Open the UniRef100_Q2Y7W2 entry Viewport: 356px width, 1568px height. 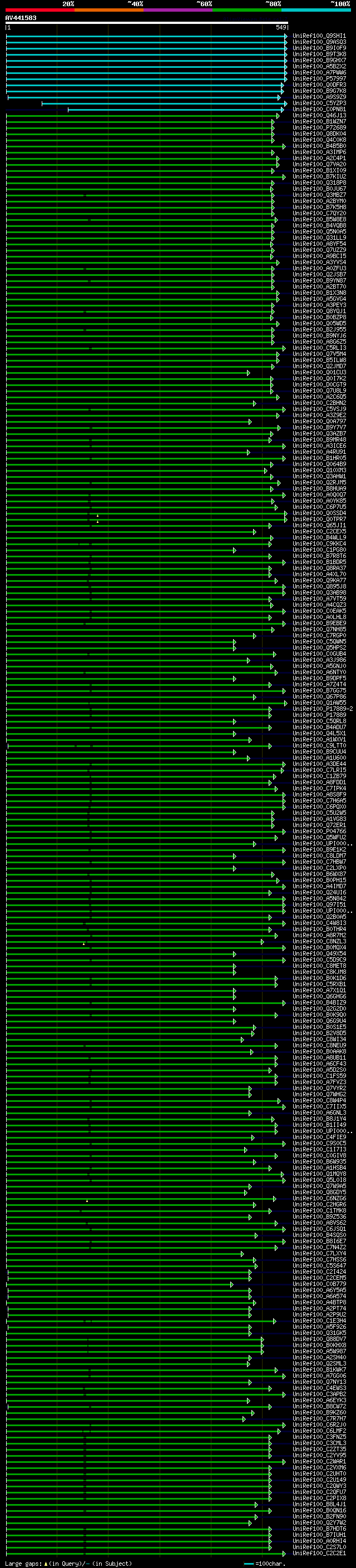point(319,1522)
